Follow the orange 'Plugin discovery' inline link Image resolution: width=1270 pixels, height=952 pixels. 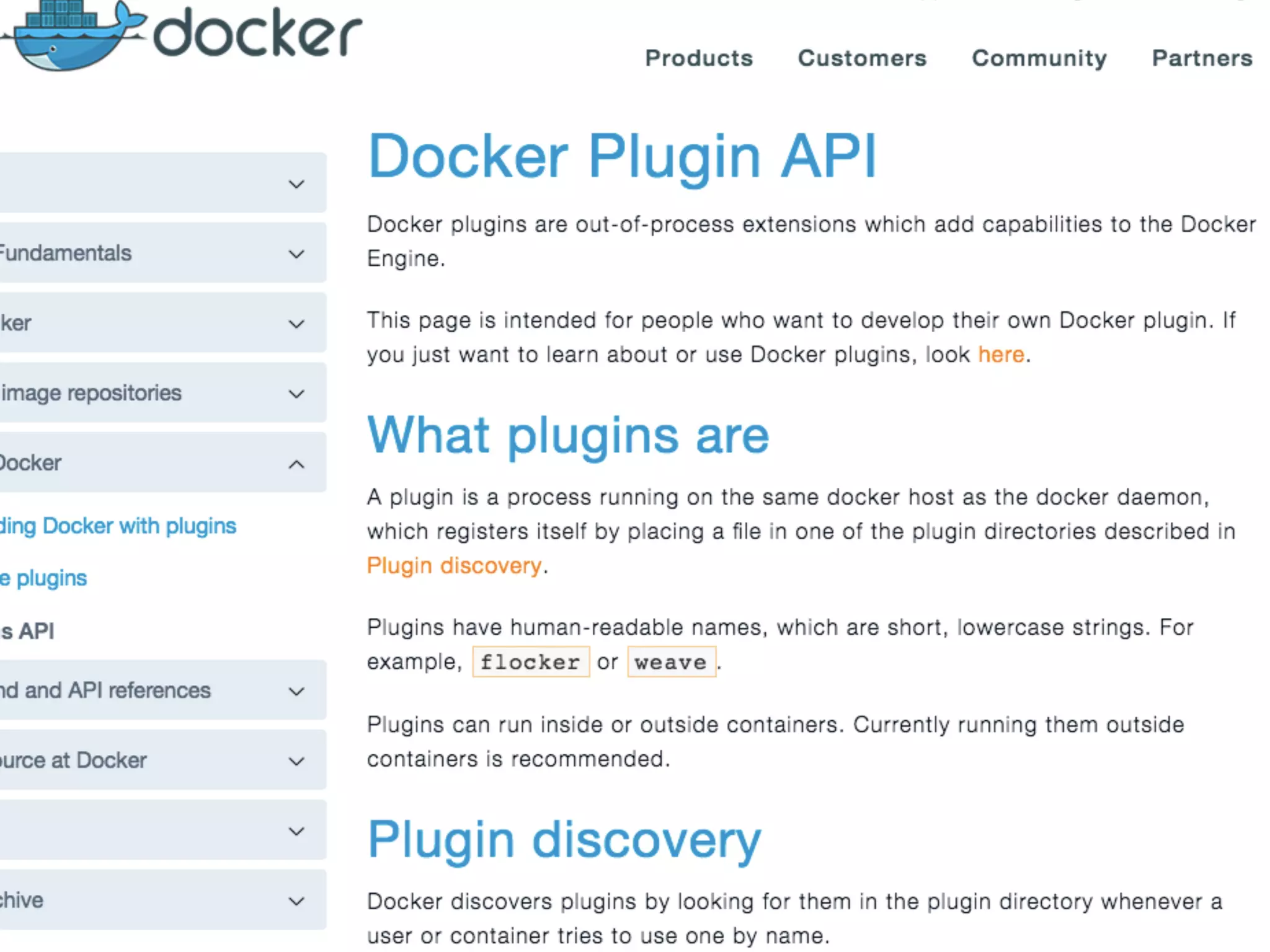454,566
